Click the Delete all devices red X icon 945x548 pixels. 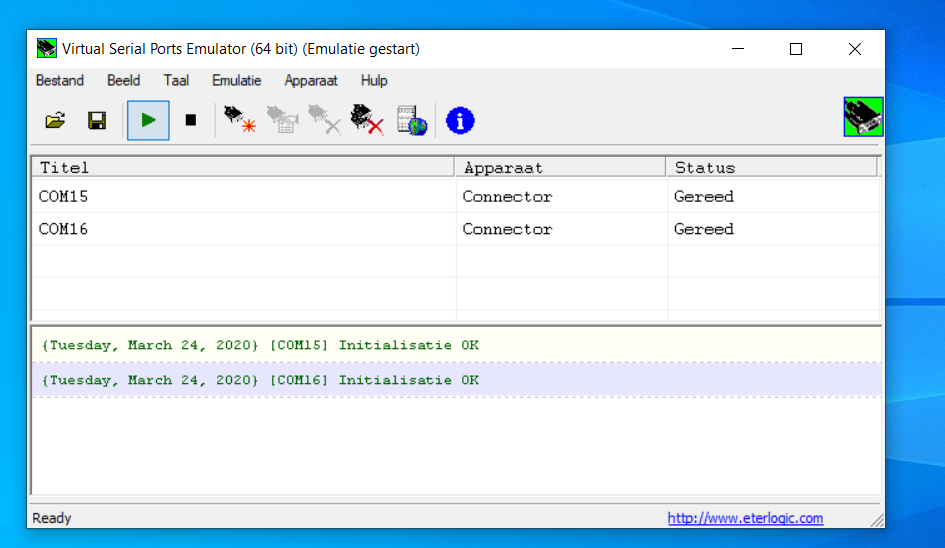(367, 121)
